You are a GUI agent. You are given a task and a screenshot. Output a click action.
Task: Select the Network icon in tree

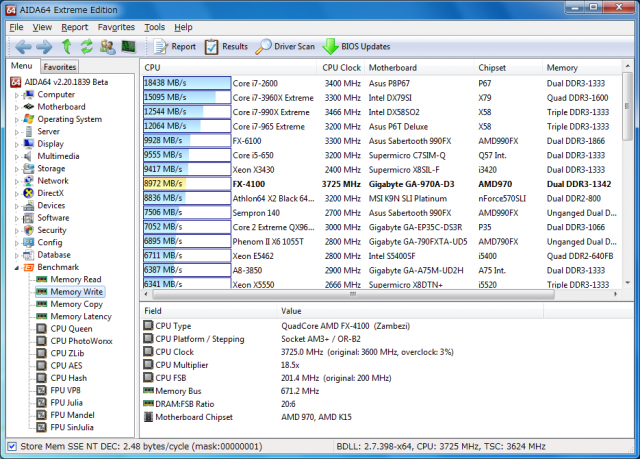[29, 181]
